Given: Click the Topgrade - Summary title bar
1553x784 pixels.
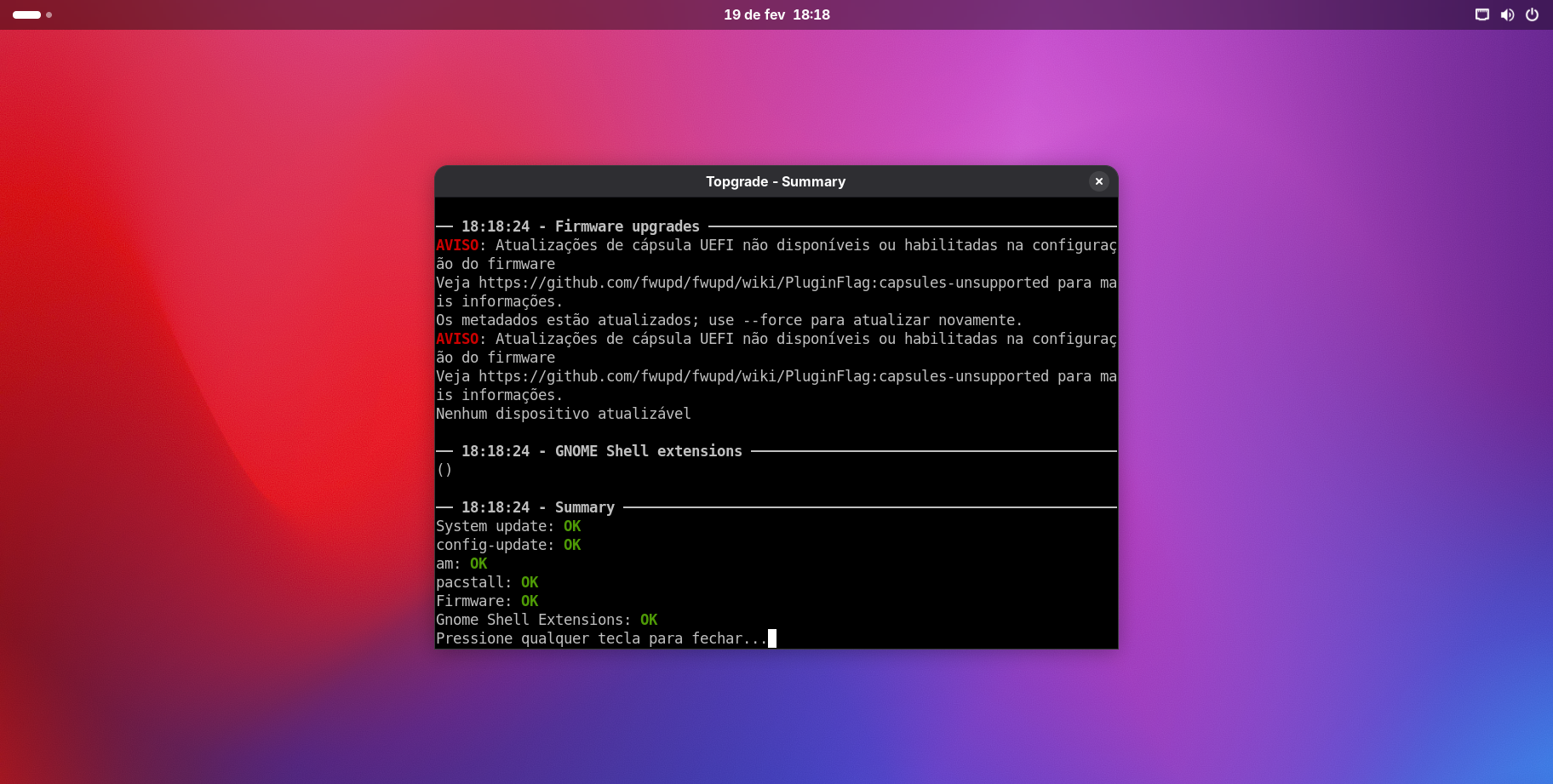Looking at the screenshot, I should (775, 181).
